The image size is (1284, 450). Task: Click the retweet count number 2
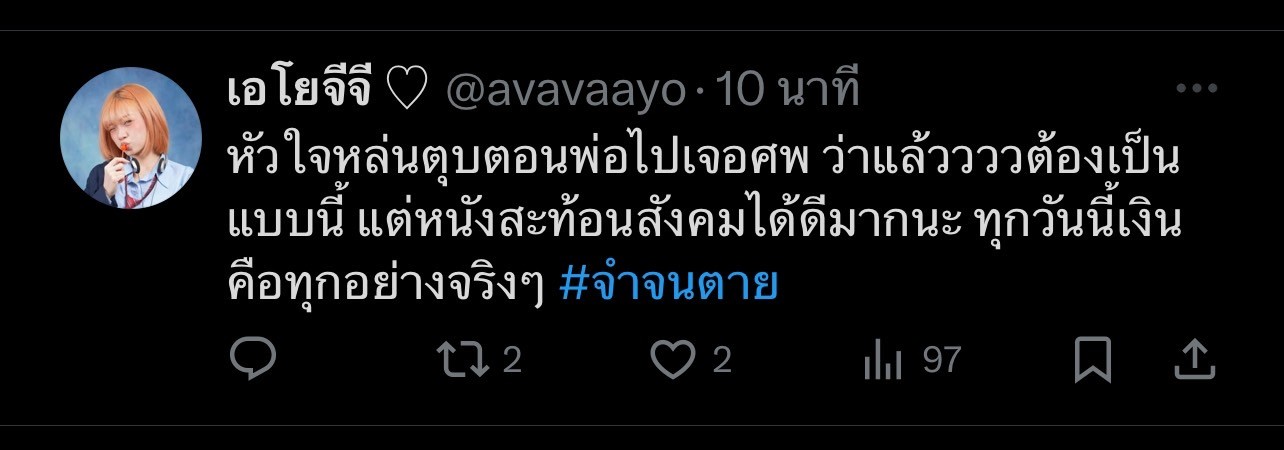(512, 360)
